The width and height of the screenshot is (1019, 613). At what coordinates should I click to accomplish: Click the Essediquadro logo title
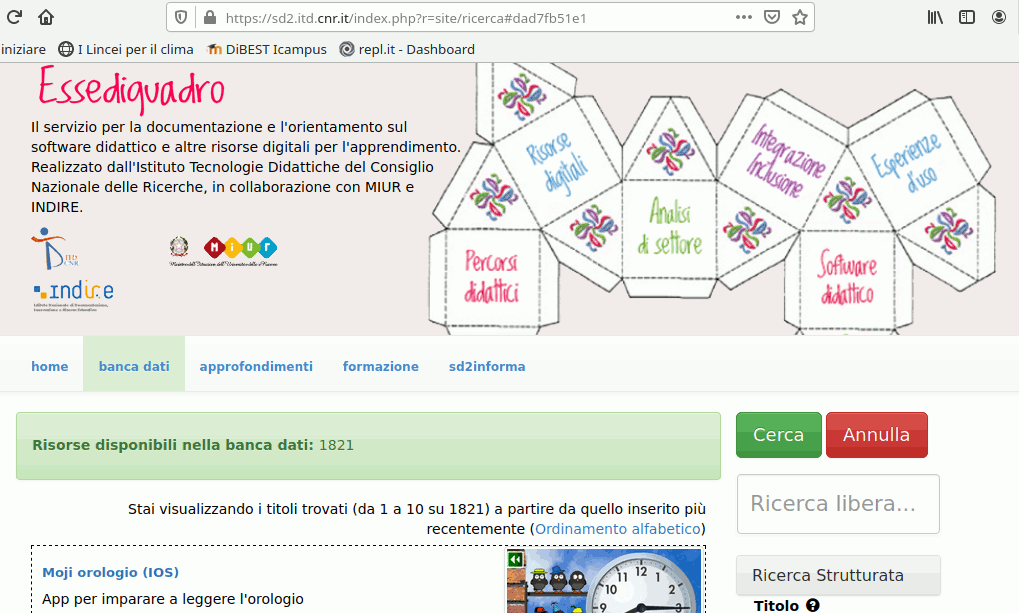[131, 90]
